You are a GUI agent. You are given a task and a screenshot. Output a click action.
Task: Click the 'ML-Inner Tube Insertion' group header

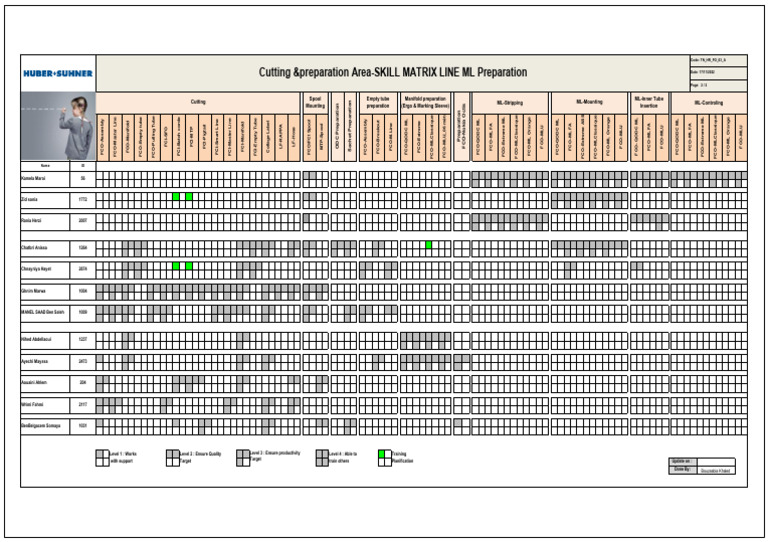pos(649,102)
